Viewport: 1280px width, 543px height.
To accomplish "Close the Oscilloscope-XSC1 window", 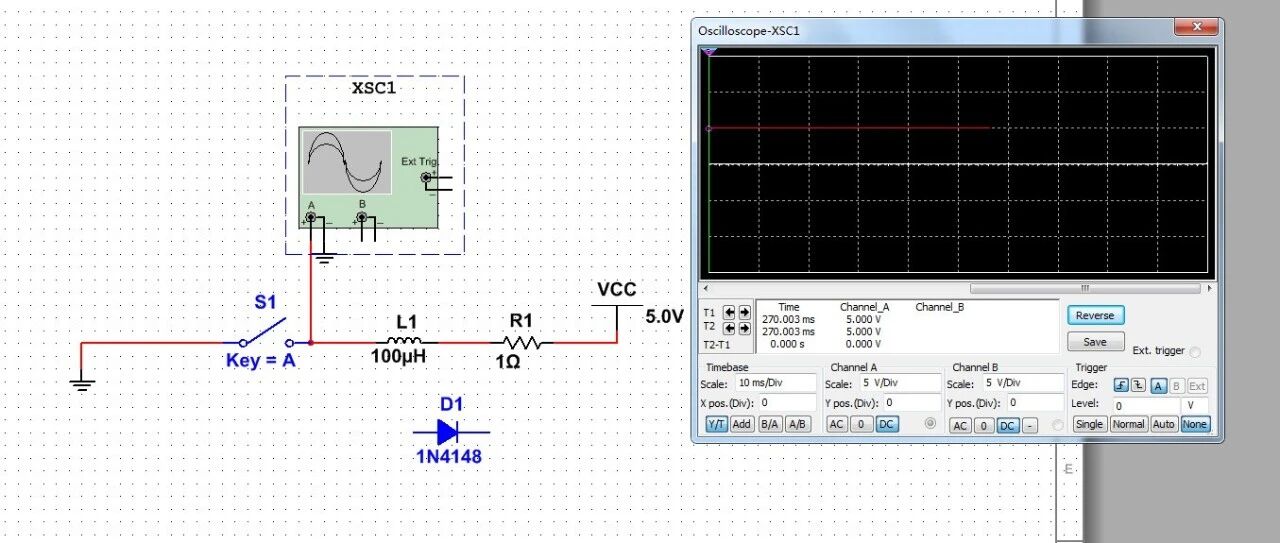I will [1196, 27].
